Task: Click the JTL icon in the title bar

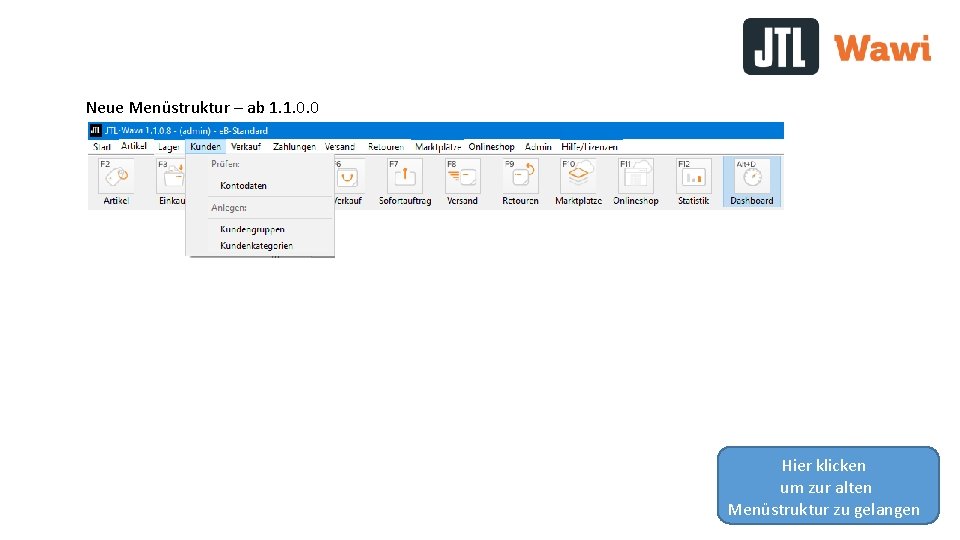Action: 96,130
